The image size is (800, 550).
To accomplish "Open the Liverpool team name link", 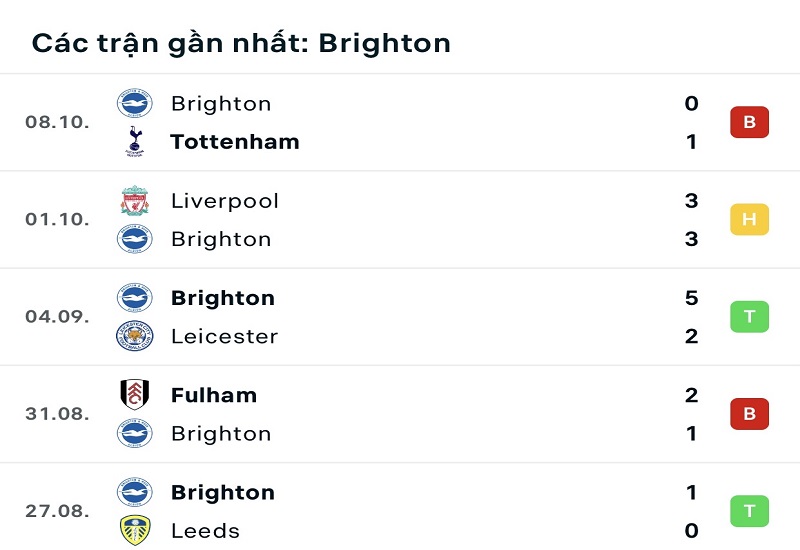I will point(225,201).
